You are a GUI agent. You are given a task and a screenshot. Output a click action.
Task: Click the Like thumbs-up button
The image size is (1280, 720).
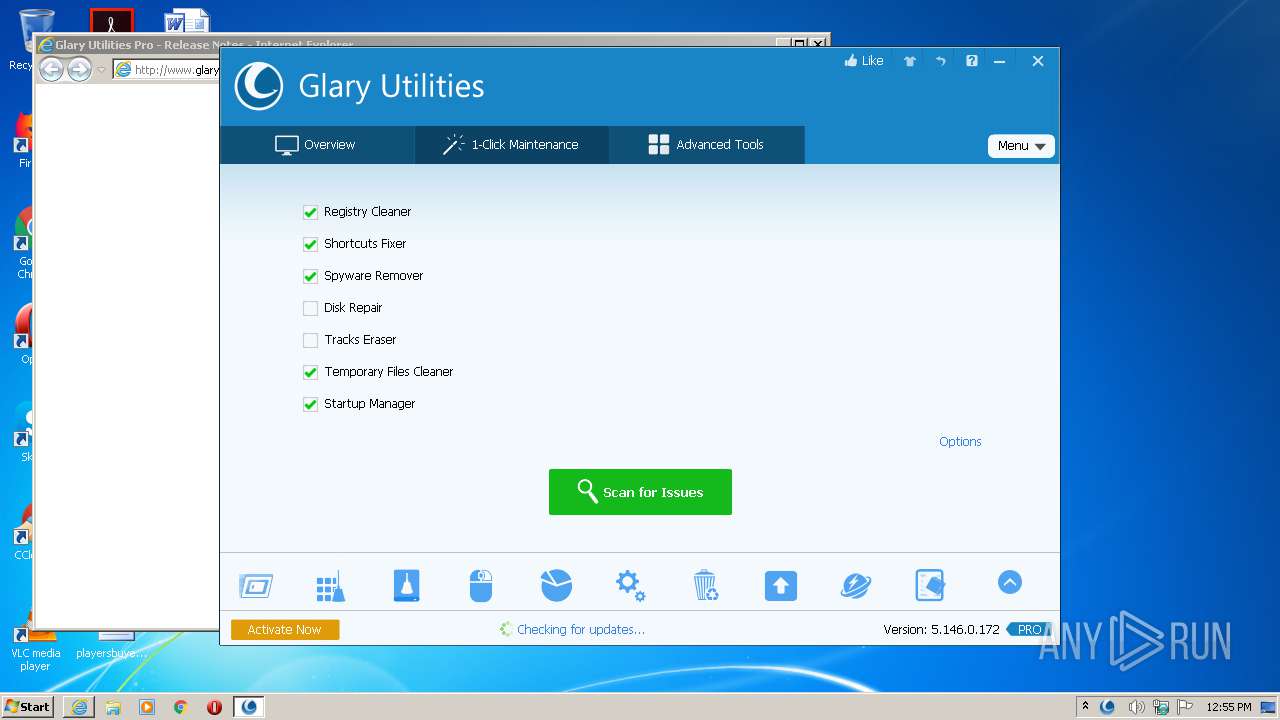(x=864, y=61)
